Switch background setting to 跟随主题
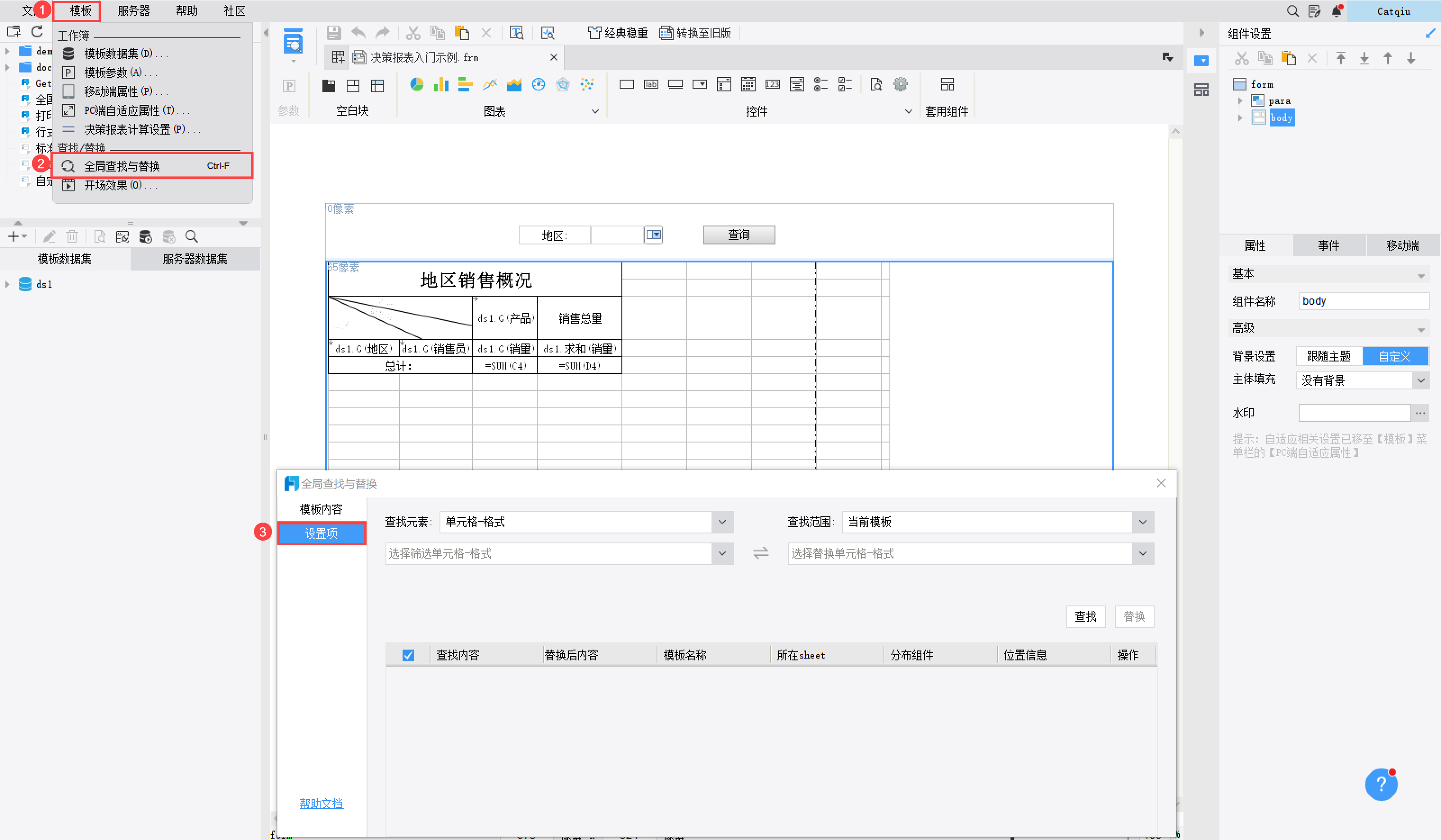The height and width of the screenshot is (840, 1441). [x=1328, y=356]
